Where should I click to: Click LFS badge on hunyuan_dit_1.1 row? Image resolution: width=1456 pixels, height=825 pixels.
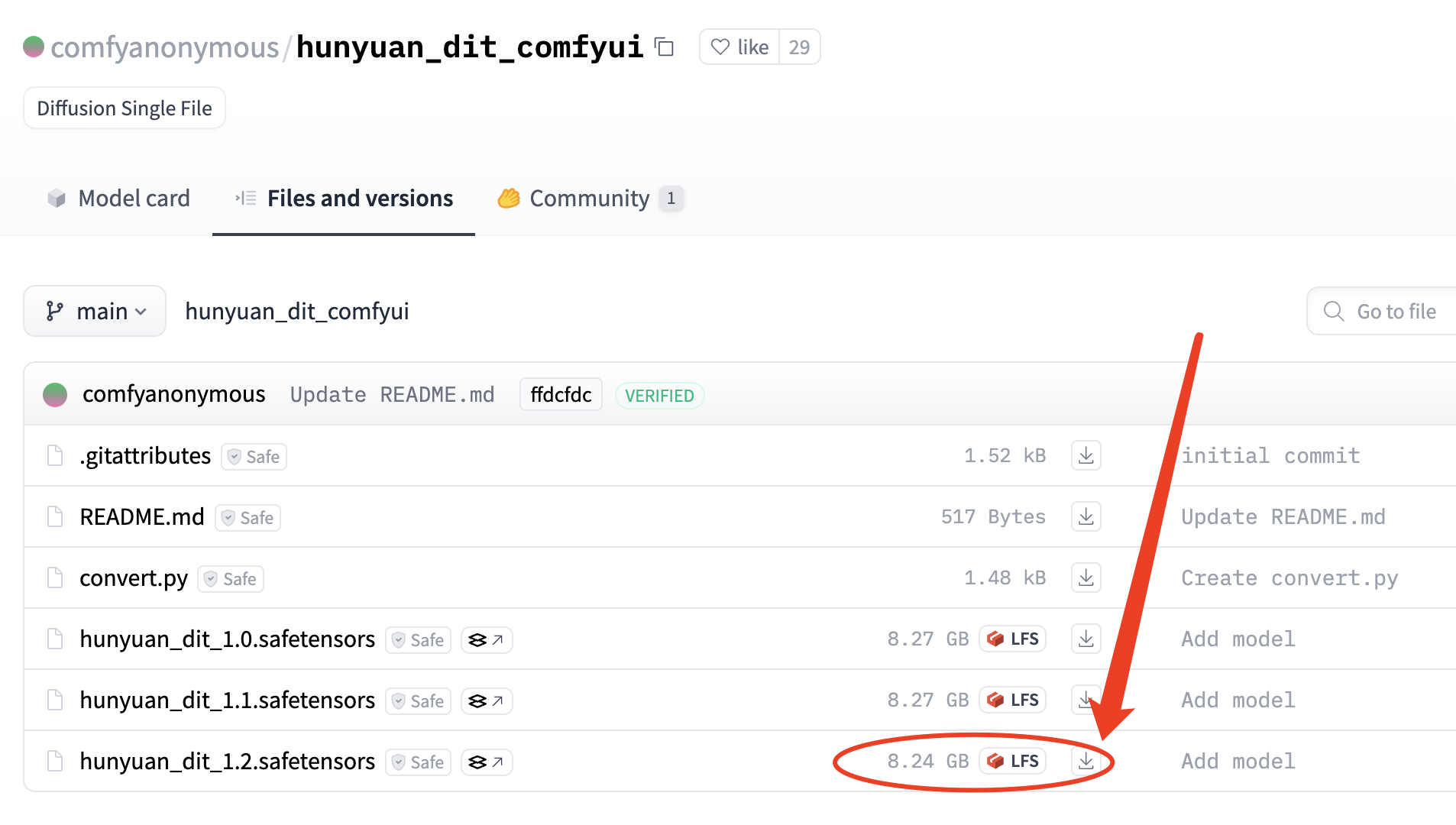[1013, 700]
